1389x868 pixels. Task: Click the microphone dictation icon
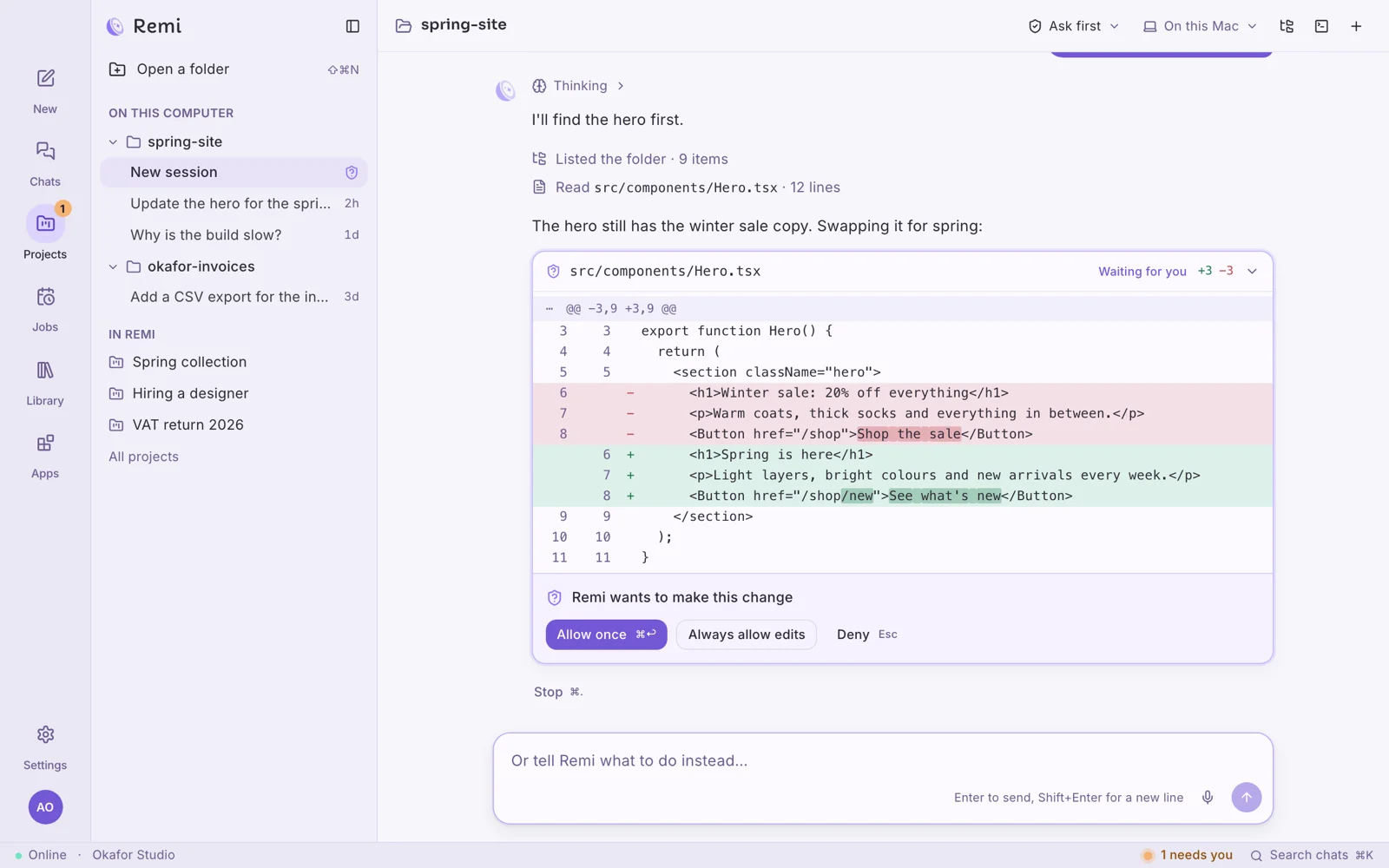1208,797
